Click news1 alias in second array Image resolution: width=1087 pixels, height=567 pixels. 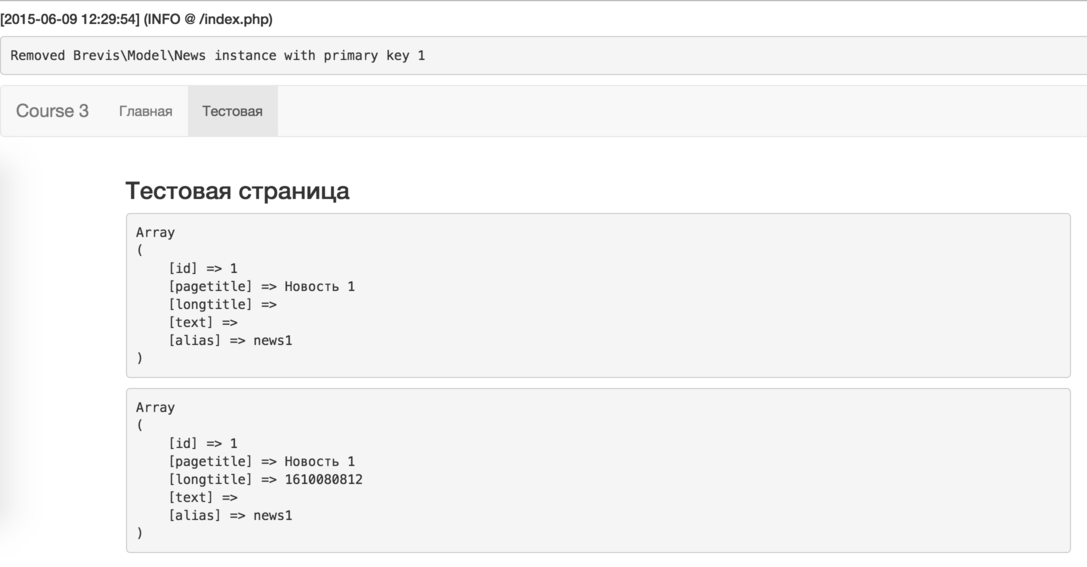pos(272,516)
